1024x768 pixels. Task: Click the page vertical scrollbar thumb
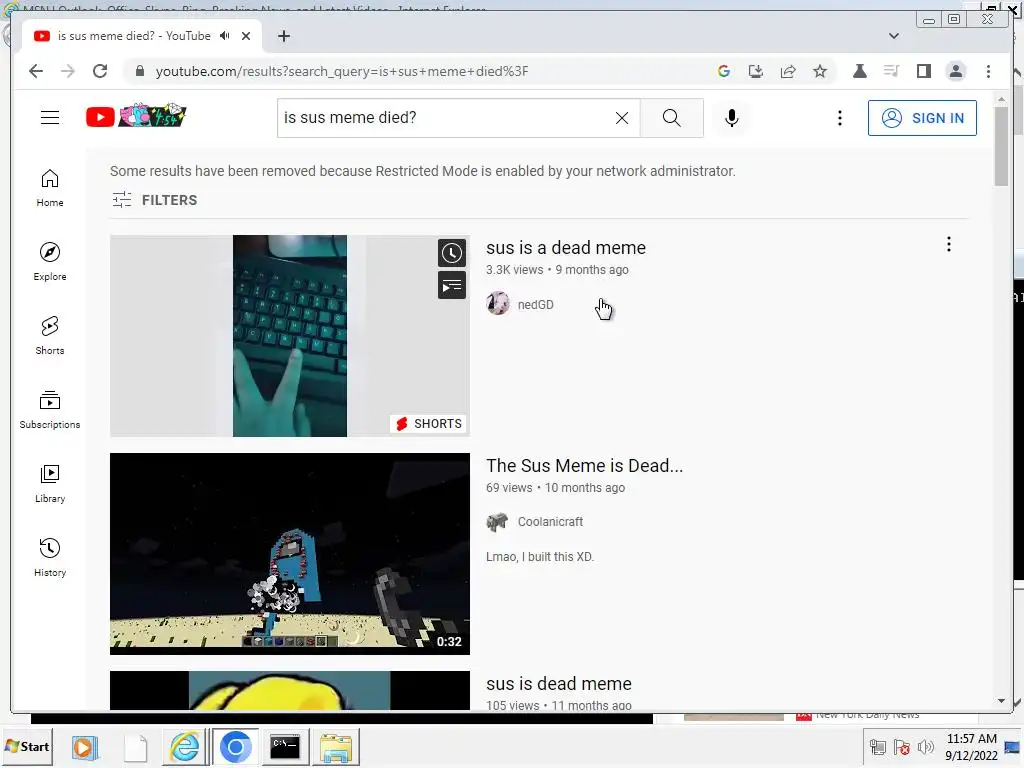(x=1000, y=146)
